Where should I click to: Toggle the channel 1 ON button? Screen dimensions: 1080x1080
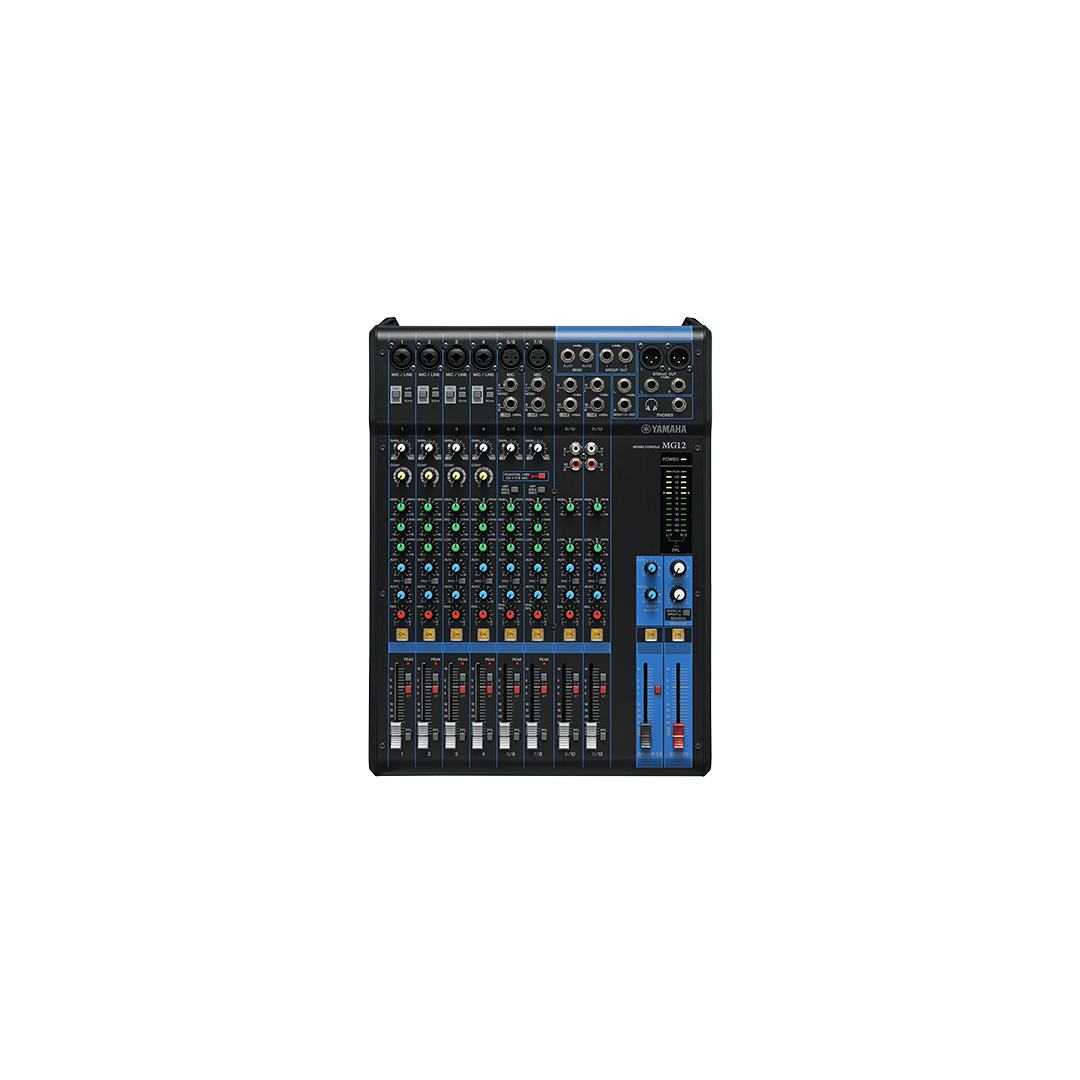click(x=402, y=634)
